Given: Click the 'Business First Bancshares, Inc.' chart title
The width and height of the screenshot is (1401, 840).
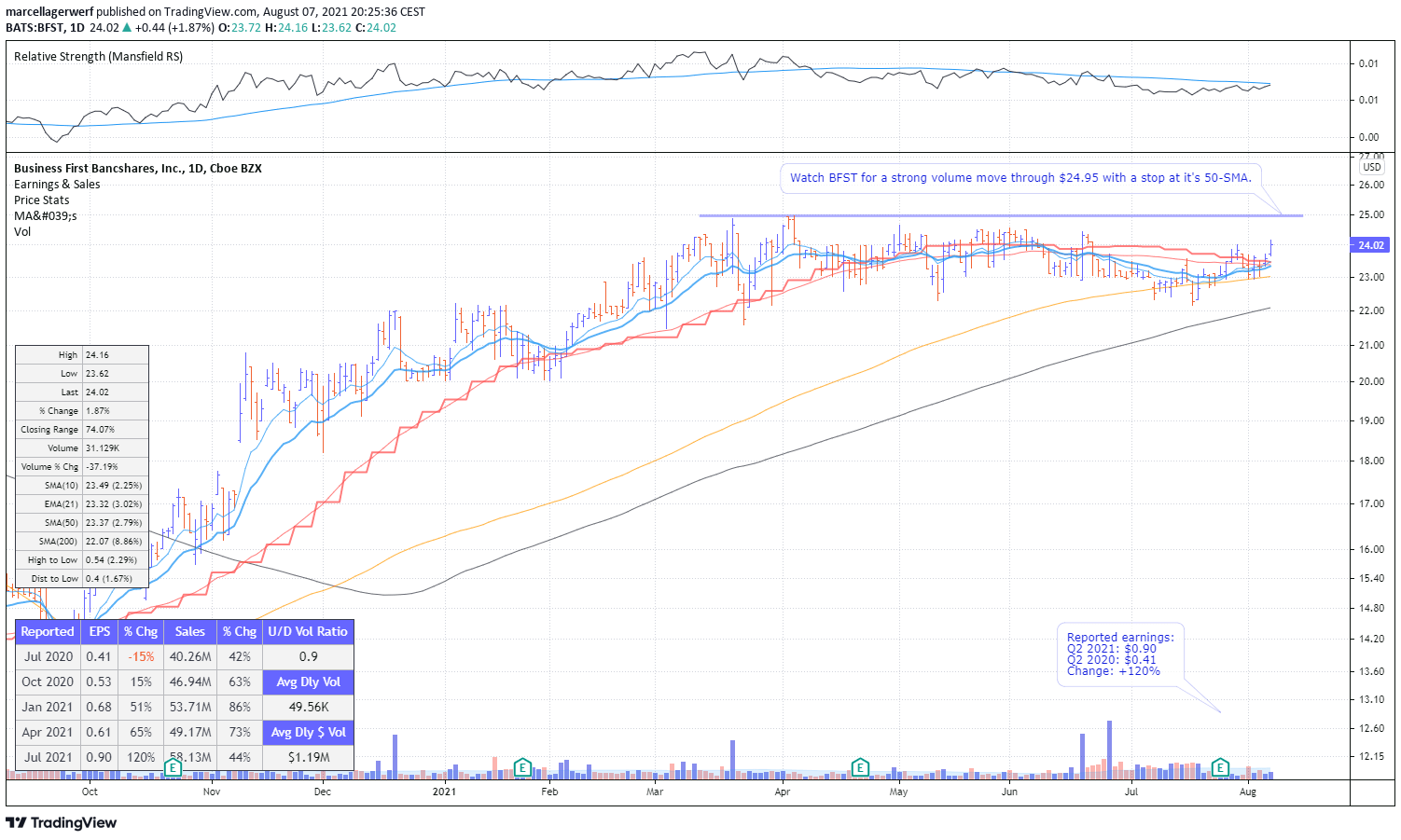Looking at the screenshot, I should (138, 169).
